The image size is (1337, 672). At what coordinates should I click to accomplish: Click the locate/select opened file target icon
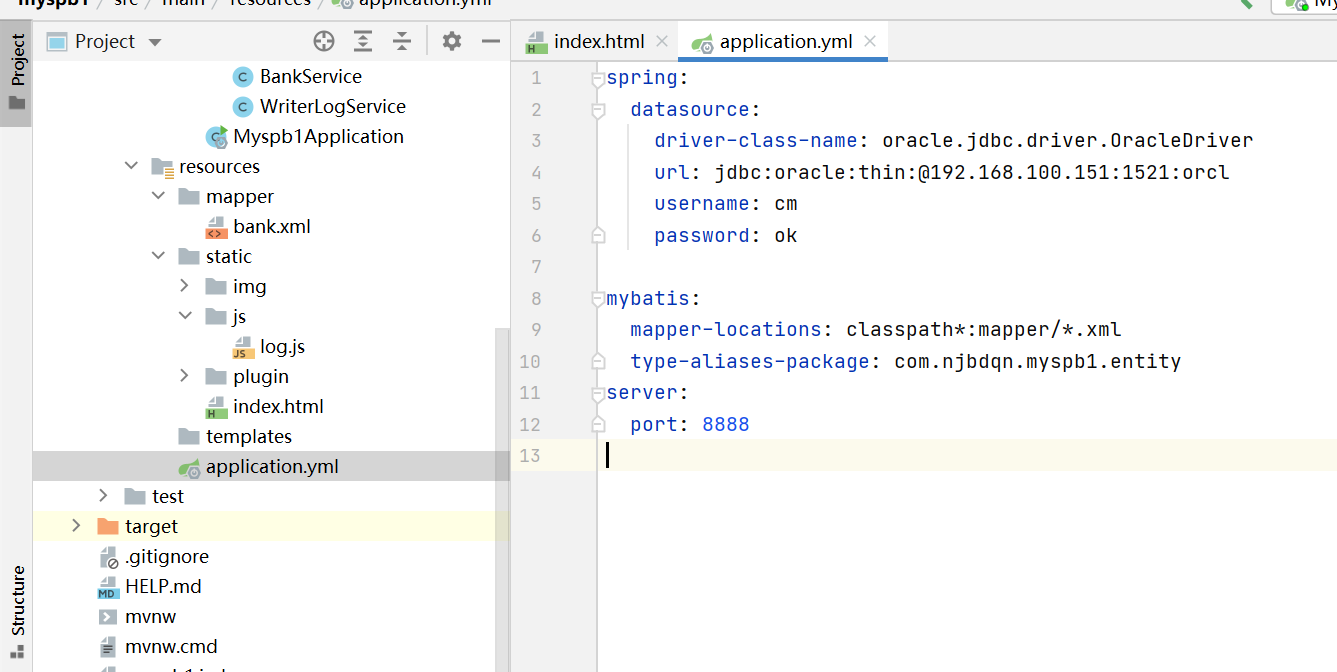coord(324,41)
